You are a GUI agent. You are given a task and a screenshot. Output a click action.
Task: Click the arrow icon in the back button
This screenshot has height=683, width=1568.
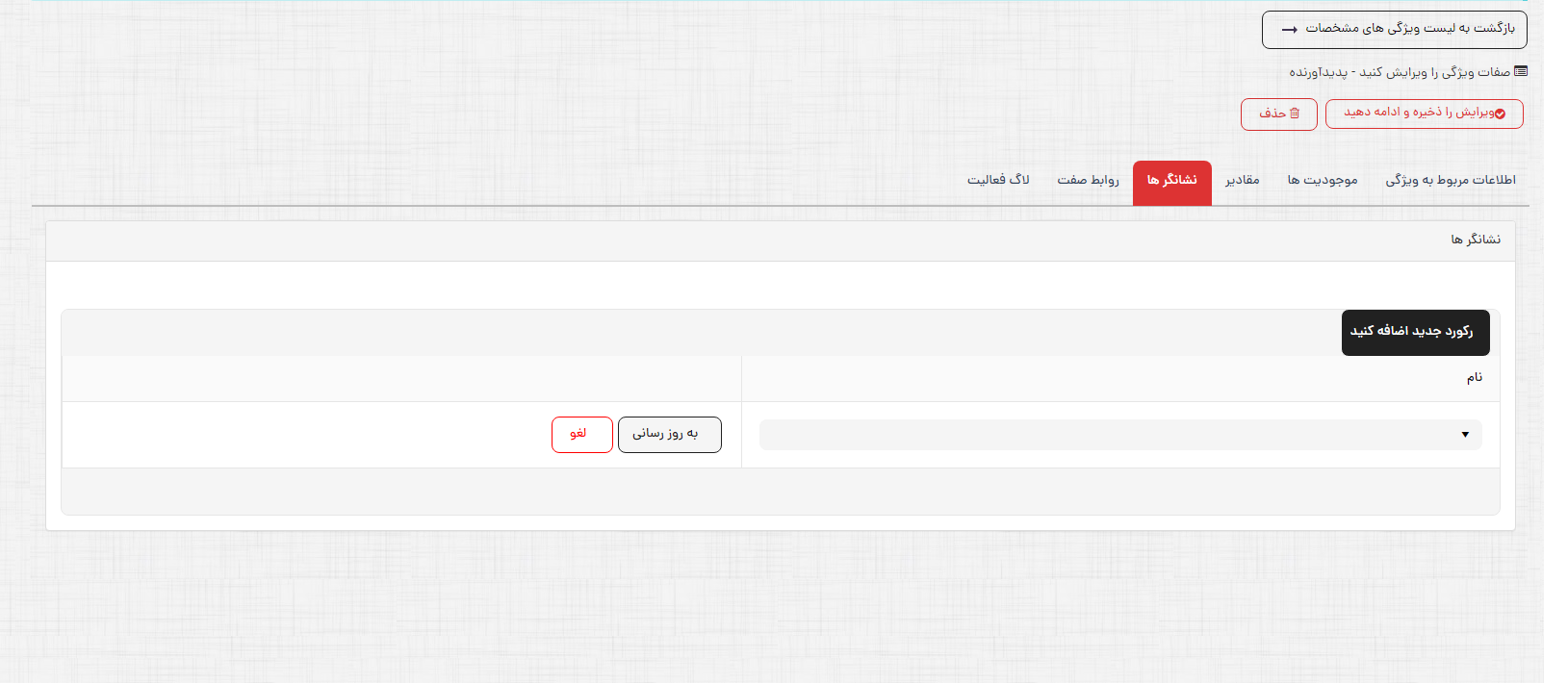point(1290,30)
